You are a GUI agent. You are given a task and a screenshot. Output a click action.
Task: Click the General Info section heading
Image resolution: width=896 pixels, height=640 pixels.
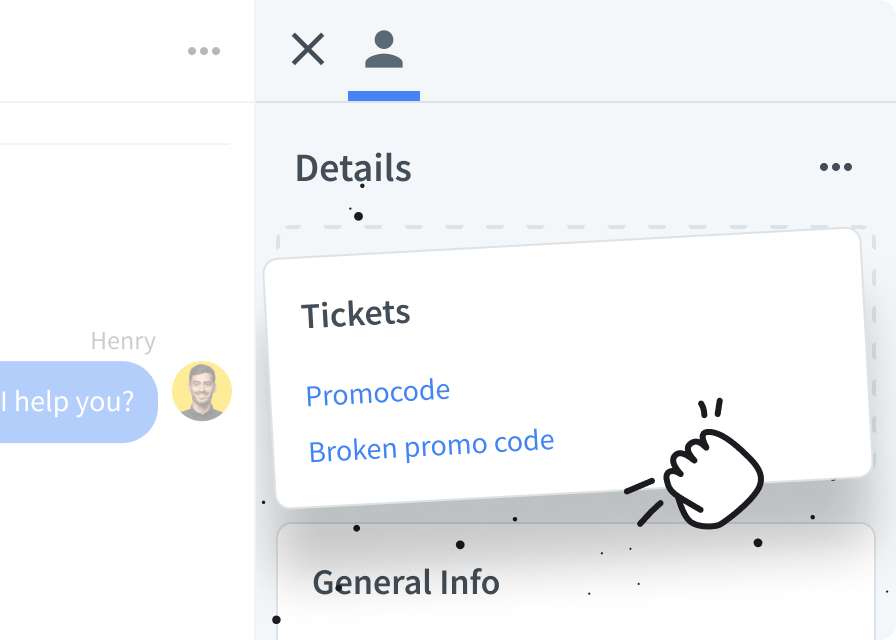(x=405, y=582)
